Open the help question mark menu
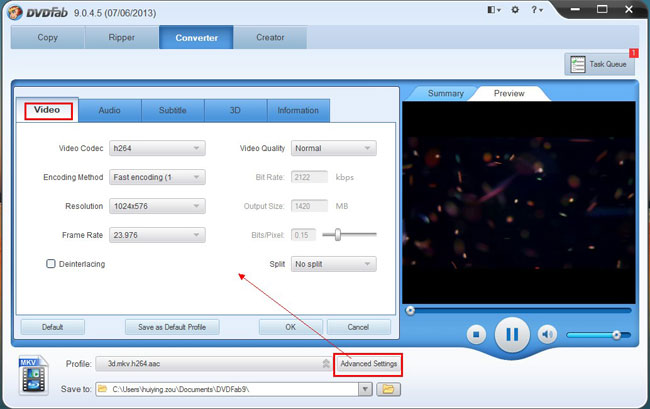650x409 pixels. tap(536, 10)
